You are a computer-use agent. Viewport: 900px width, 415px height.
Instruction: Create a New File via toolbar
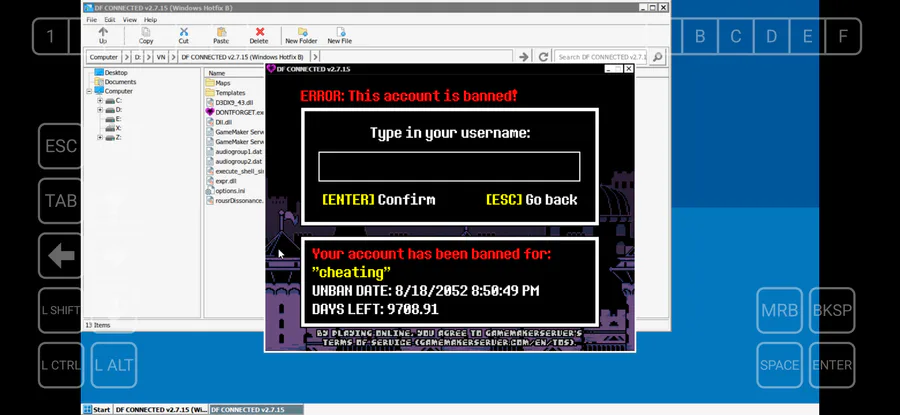pyautogui.click(x=340, y=35)
